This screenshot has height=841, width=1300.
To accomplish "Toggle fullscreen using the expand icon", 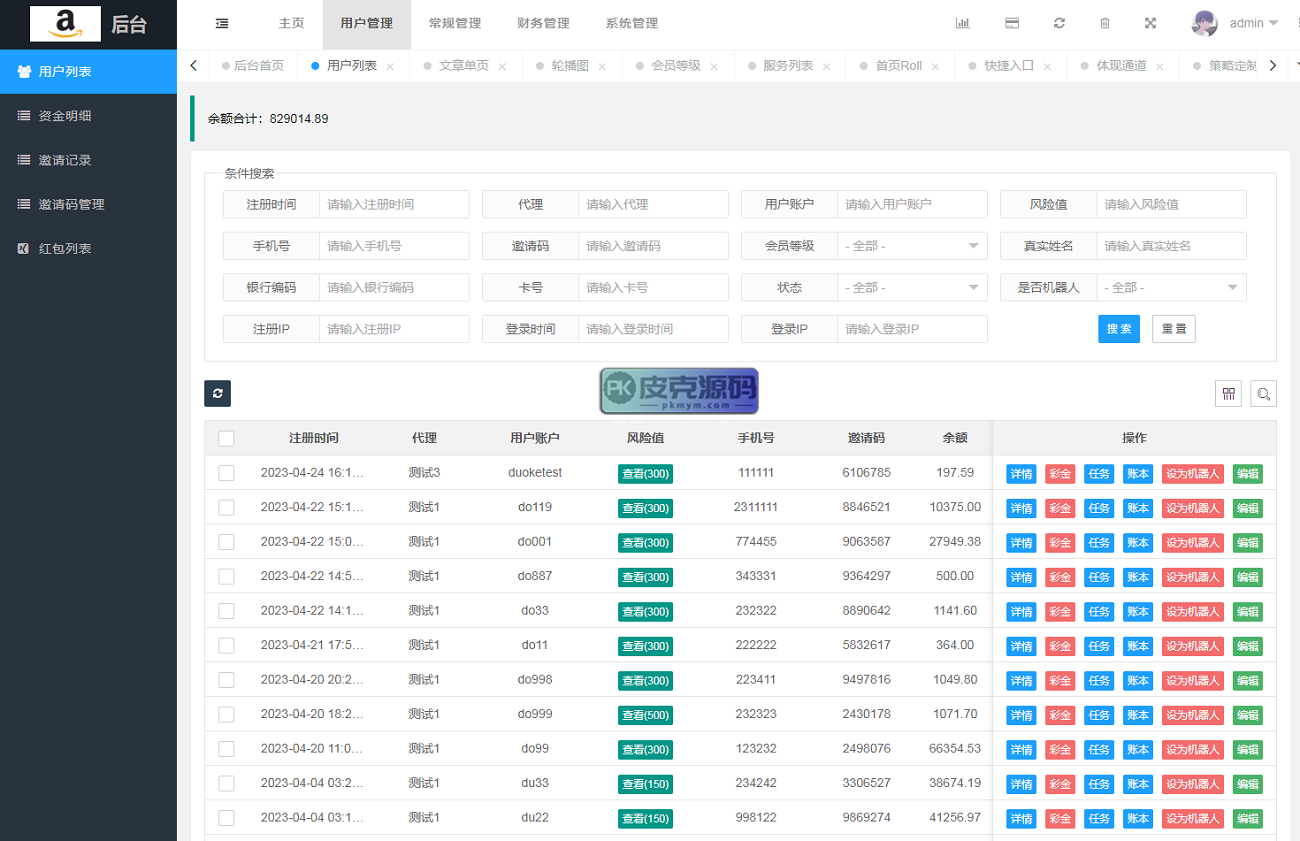I will [x=1150, y=24].
